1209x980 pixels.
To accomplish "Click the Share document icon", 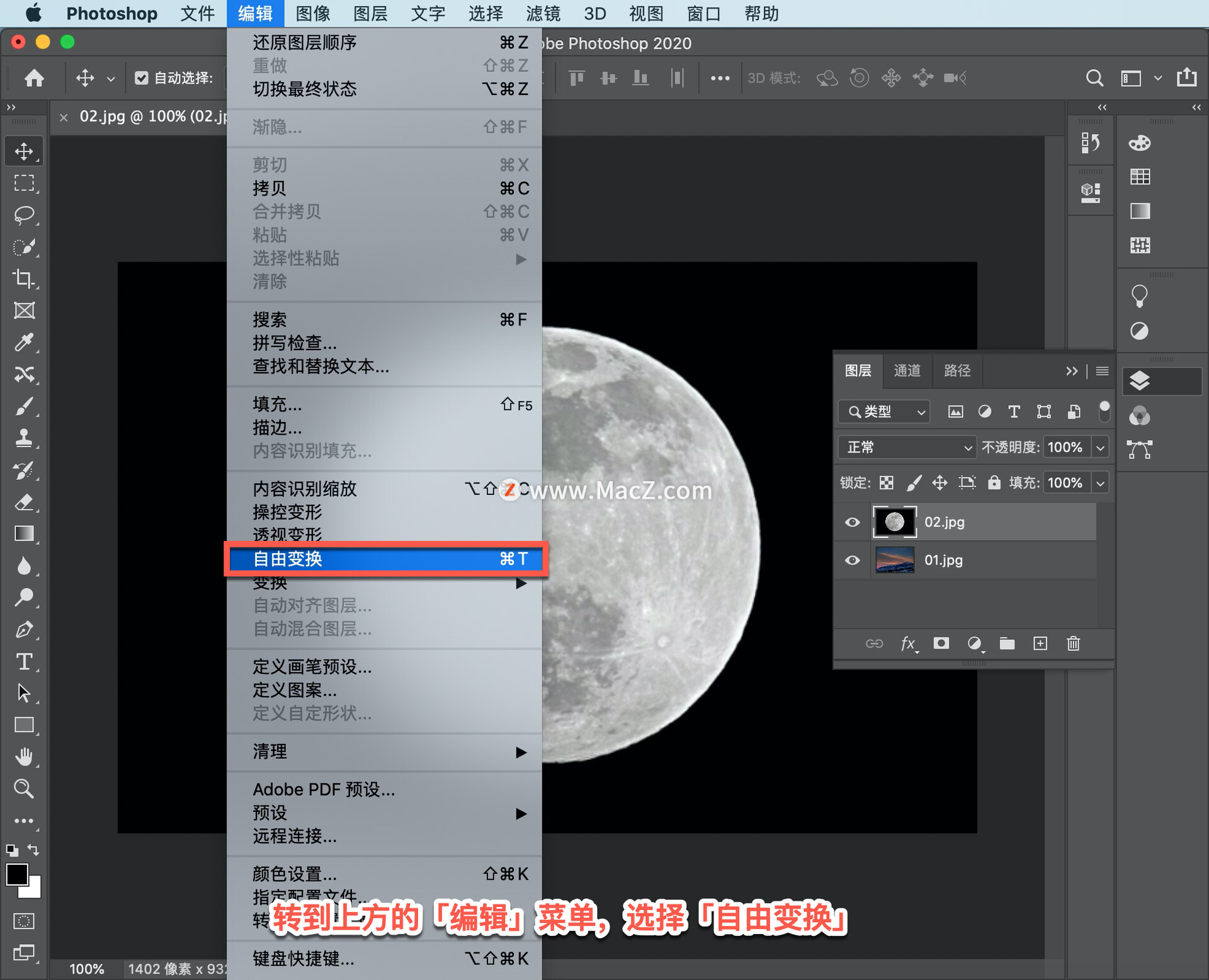I will tap(1187, 77).
